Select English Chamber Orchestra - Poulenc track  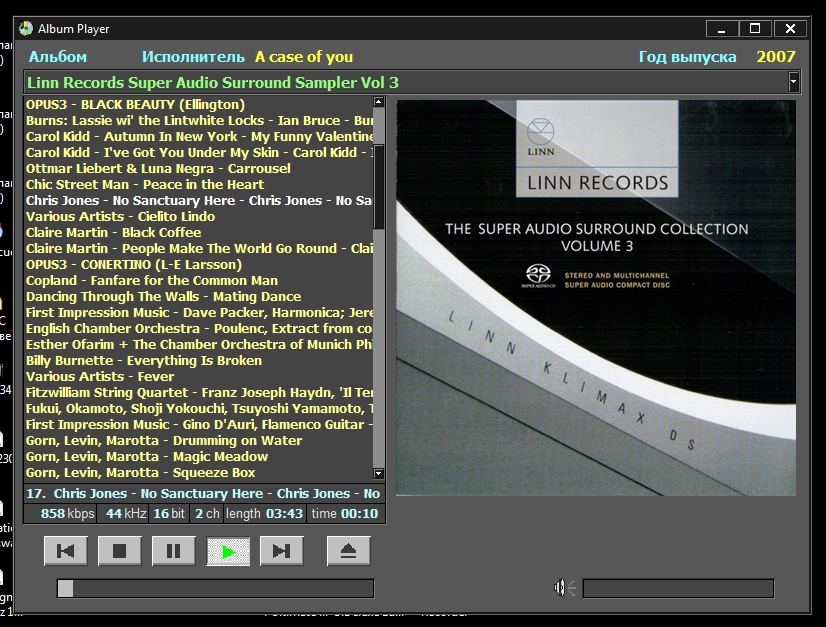(x=199, y=329)
